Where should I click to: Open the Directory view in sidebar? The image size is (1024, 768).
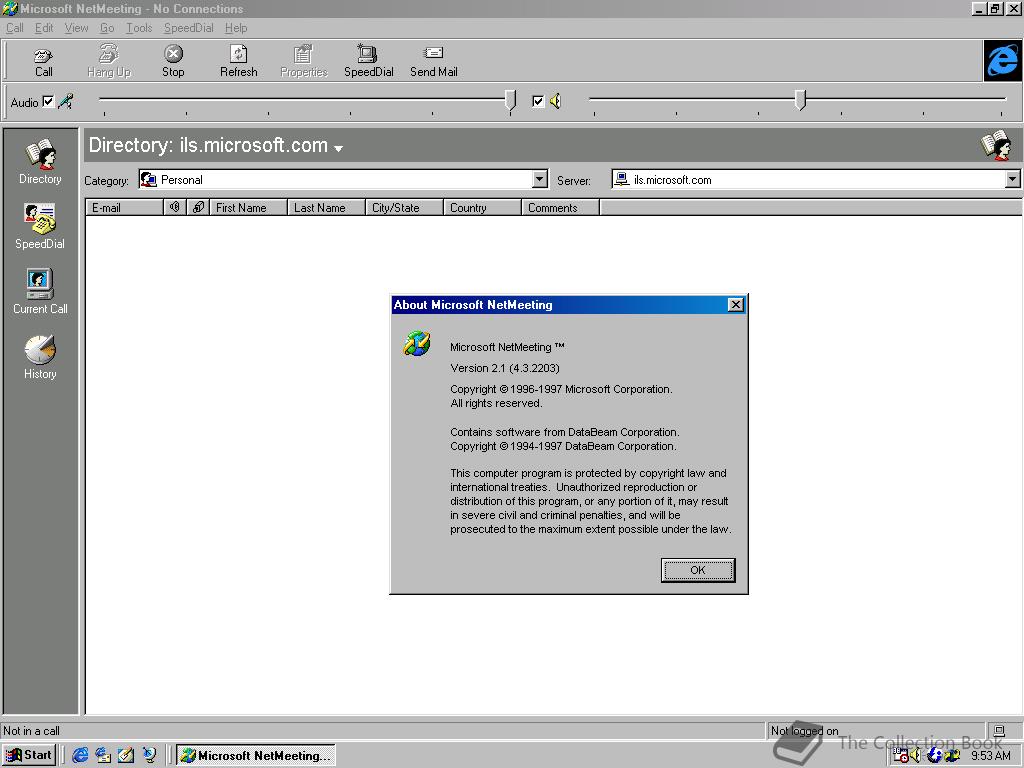40,162
